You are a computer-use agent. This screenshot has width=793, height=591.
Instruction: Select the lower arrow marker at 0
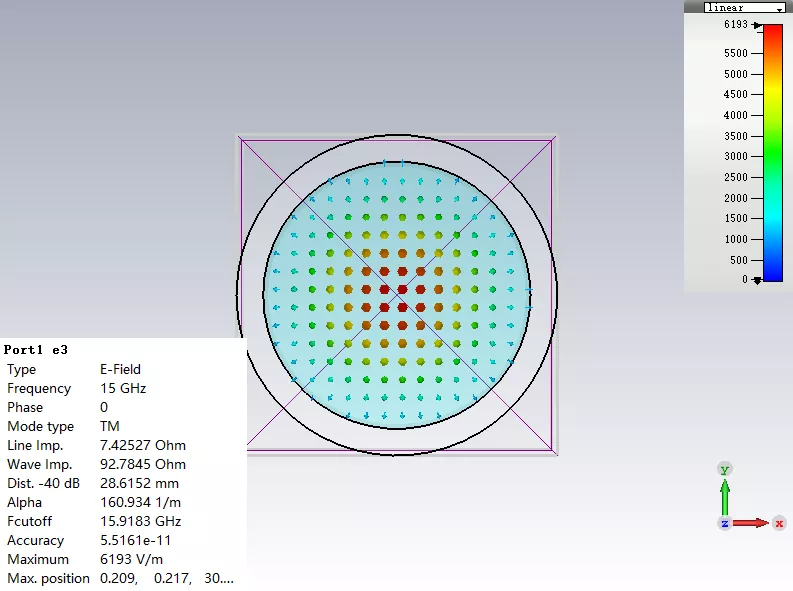point(757,280)
